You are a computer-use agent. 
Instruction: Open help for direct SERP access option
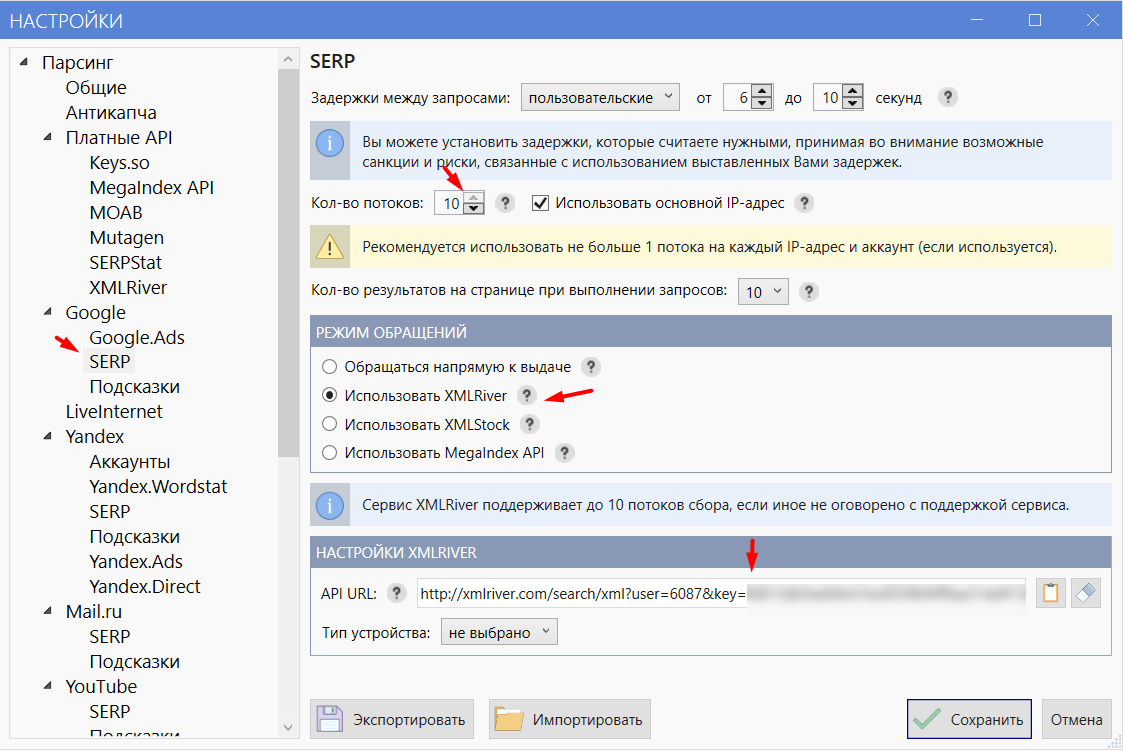[x=590, y=367]
